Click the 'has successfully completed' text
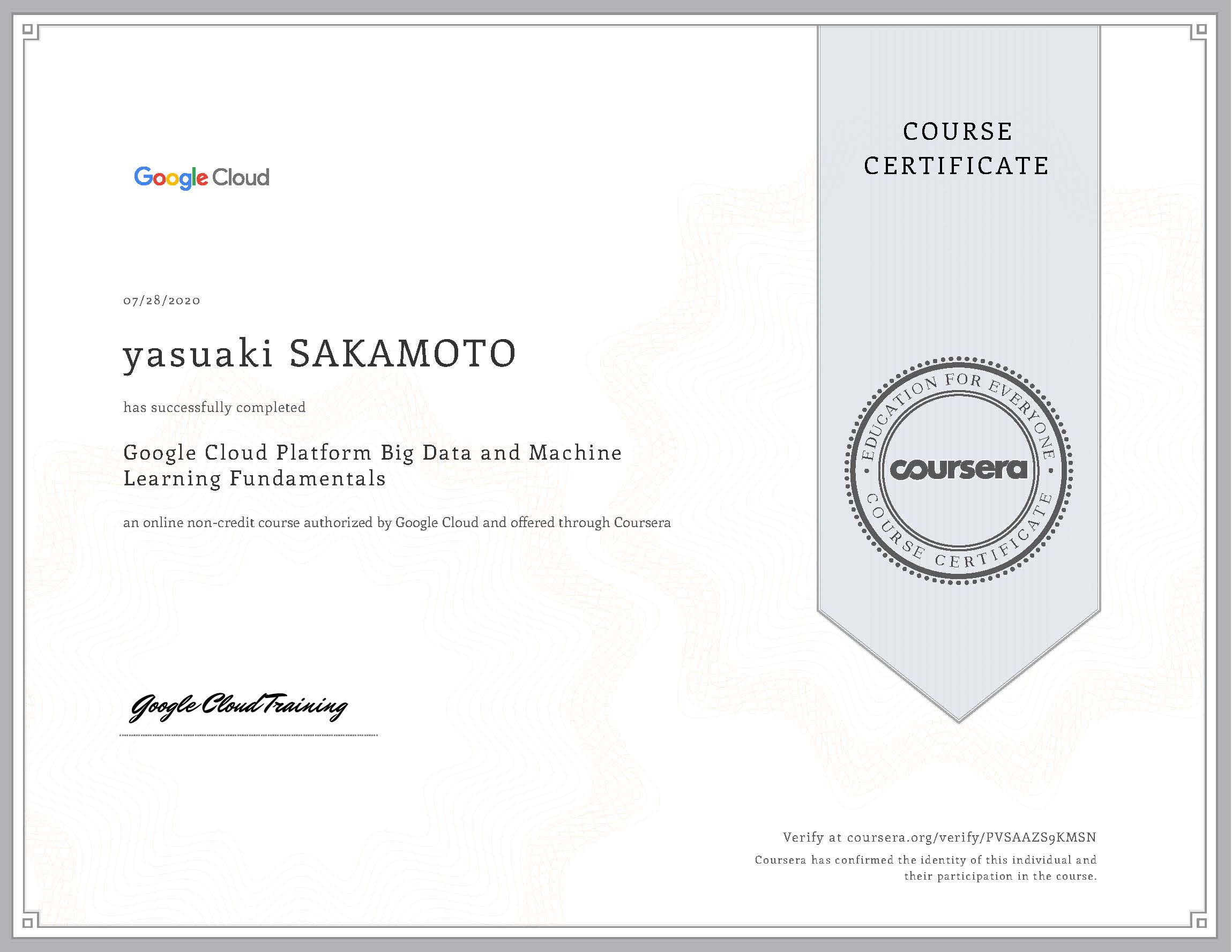Viewport: 1232px width, 952px height. (x=213, y=407)
